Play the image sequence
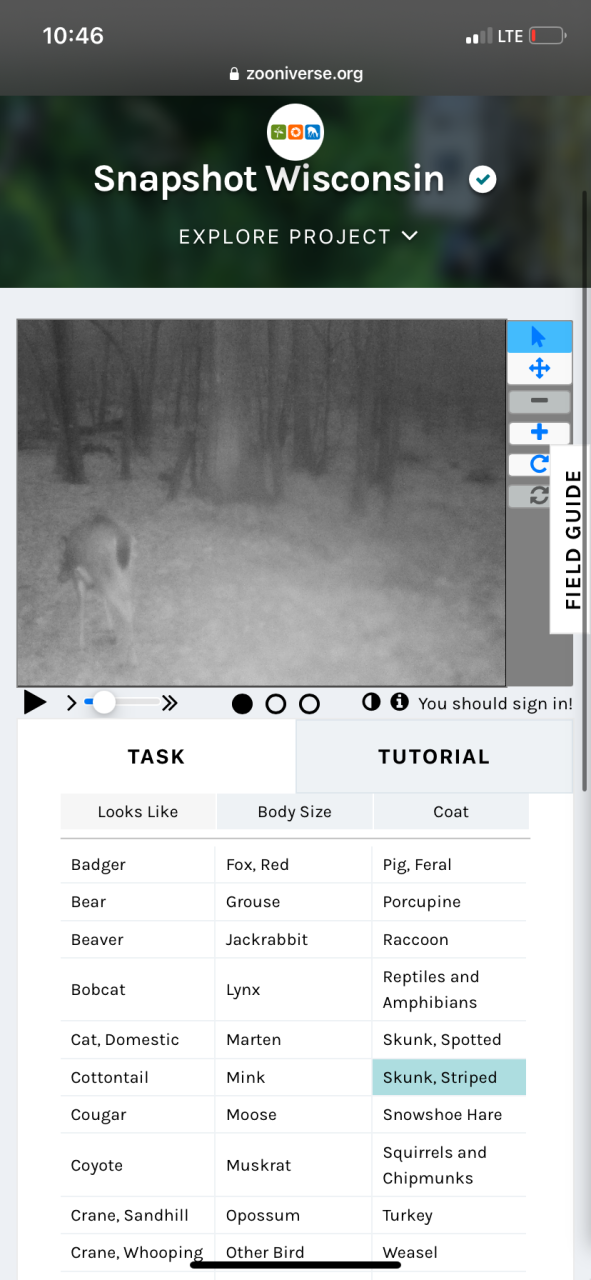This screenshot has height=1280, width=591. coord(35,703)
